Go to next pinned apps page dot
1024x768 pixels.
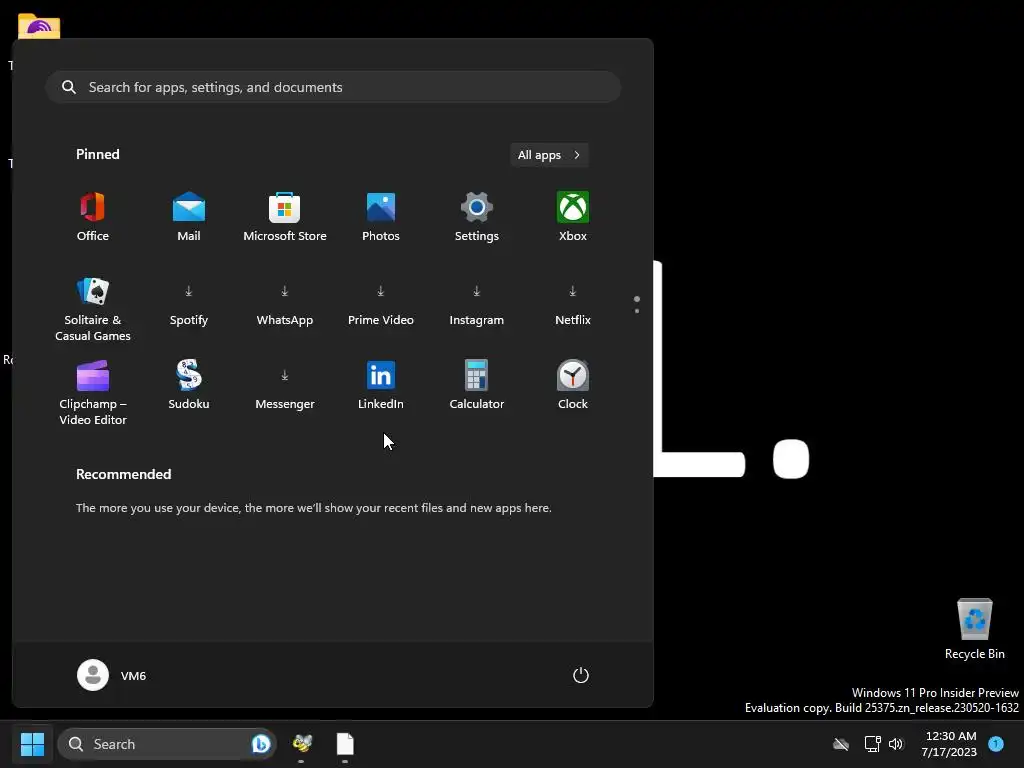(x=637, y=311)
